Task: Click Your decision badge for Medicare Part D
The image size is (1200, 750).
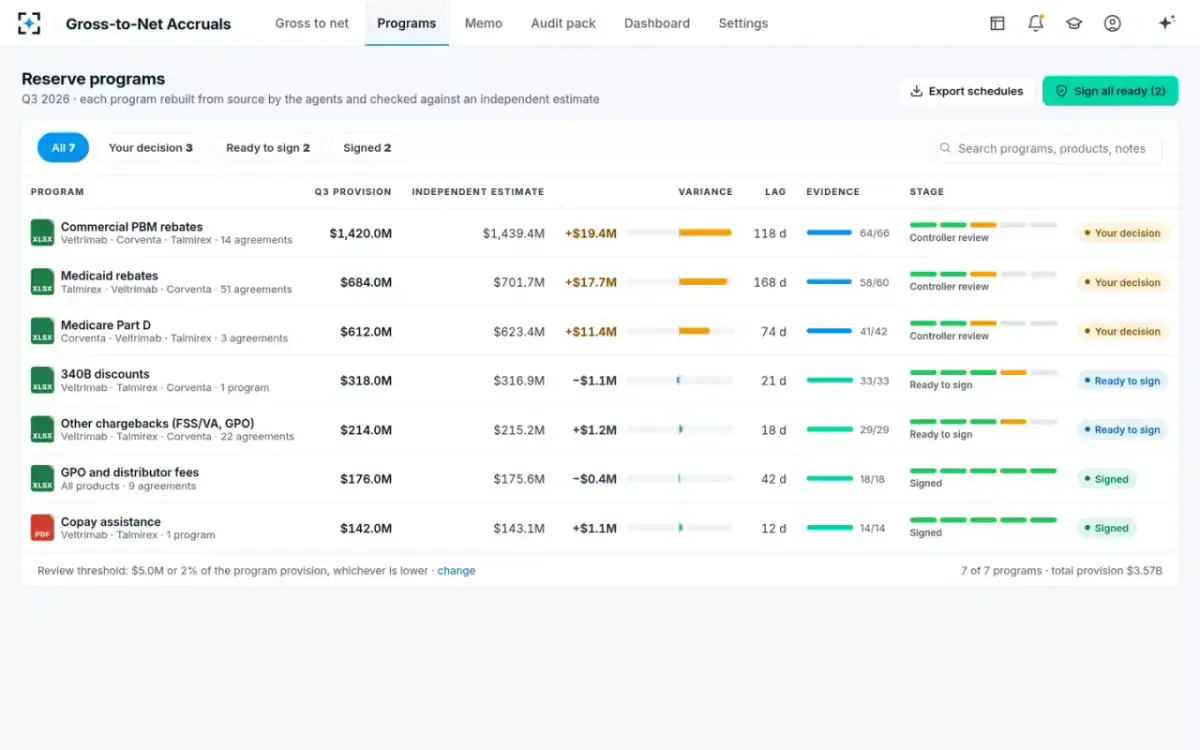Action: (x=1122, y=331)
